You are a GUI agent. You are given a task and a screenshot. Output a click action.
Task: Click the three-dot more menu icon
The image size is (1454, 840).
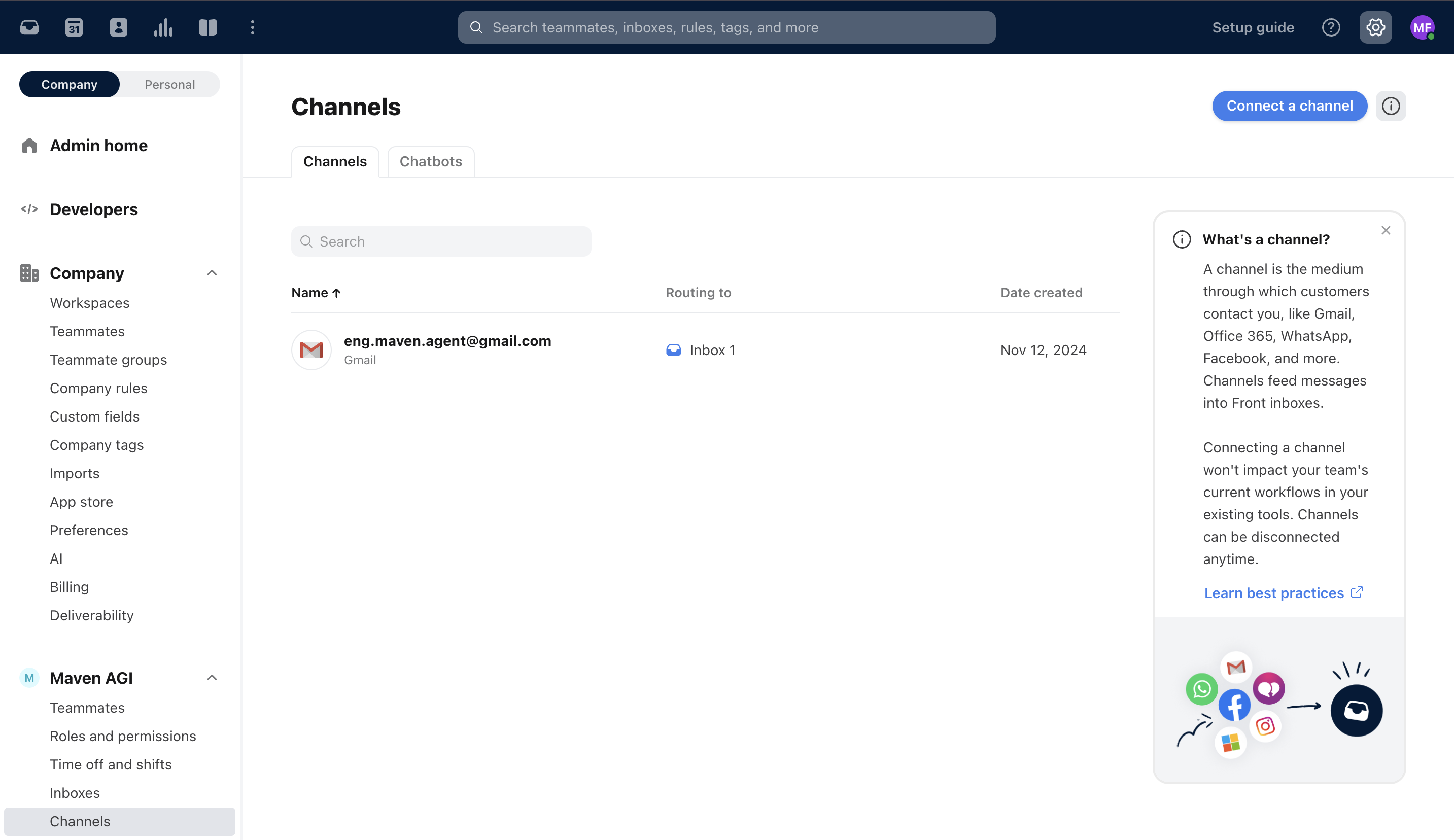coord(253,27)
